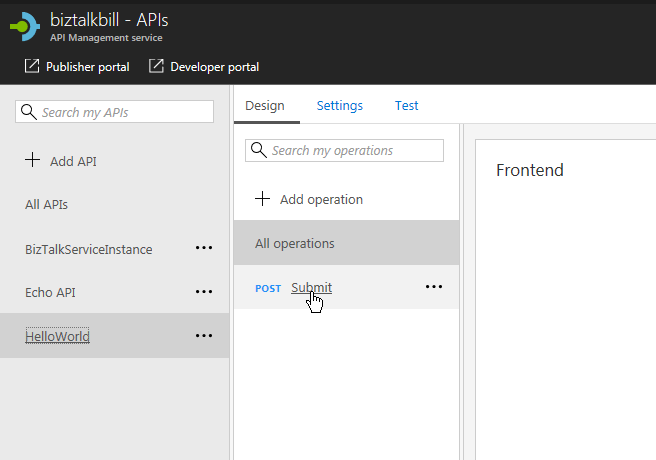Click the plus icon beside Add operation
This screenshot has width=656, height=460.
(263, 199)
